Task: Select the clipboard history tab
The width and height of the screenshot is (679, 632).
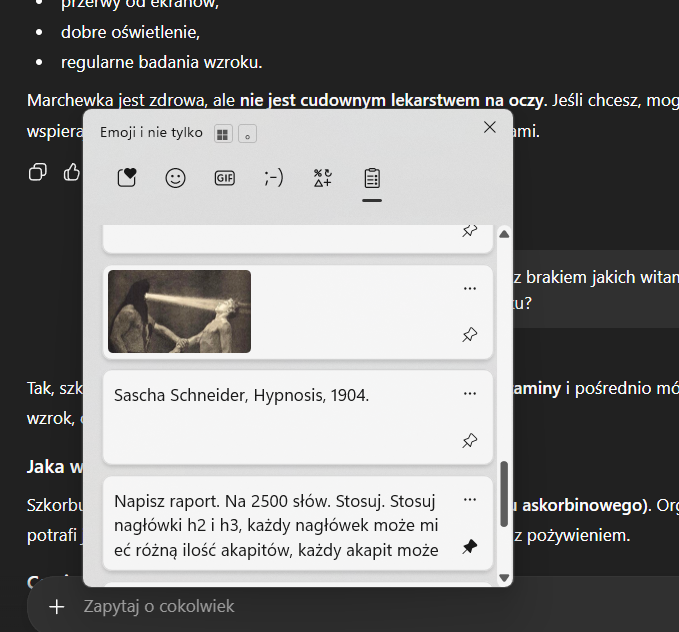Action: tap(371, 178)
